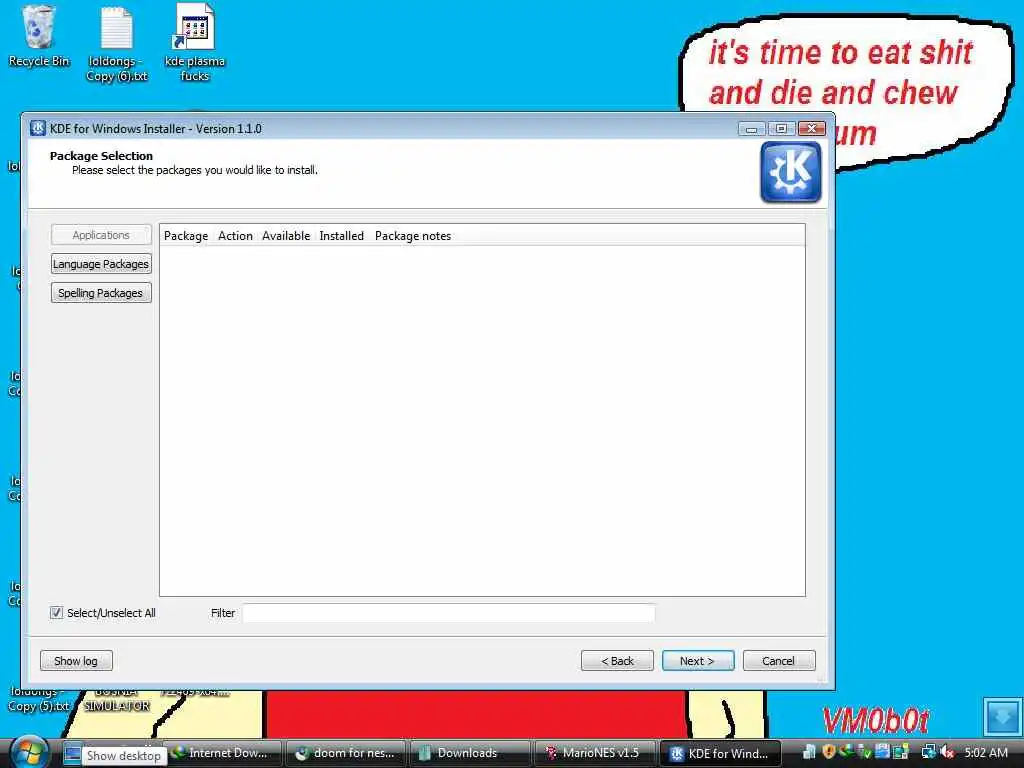The width and height of the screenshot is (1024, 768).
Task: Click the blue download arrow desktop gadget
Action: click(x=1002, y=716)
